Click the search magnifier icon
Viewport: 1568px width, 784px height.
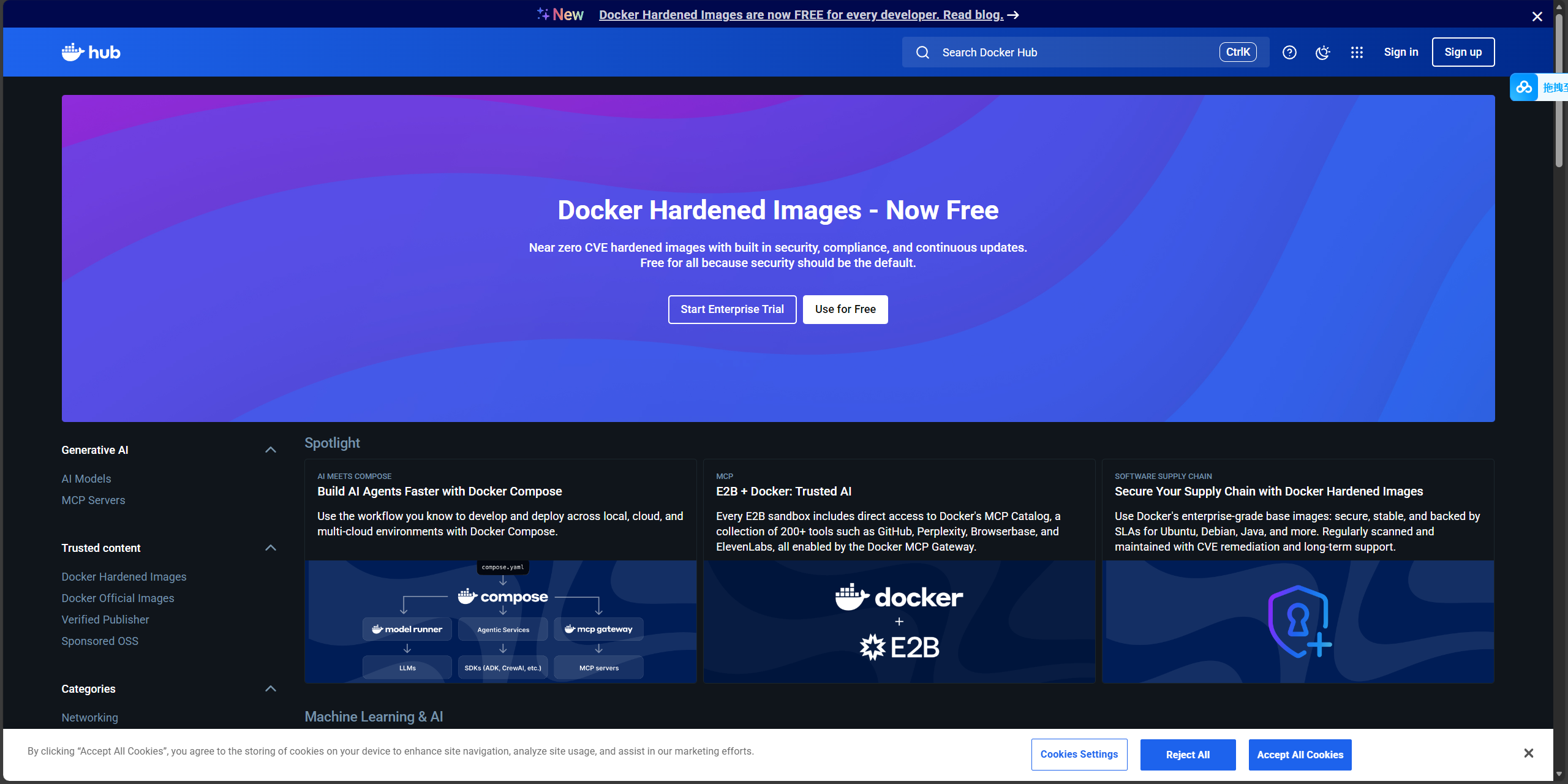point(922,52)
